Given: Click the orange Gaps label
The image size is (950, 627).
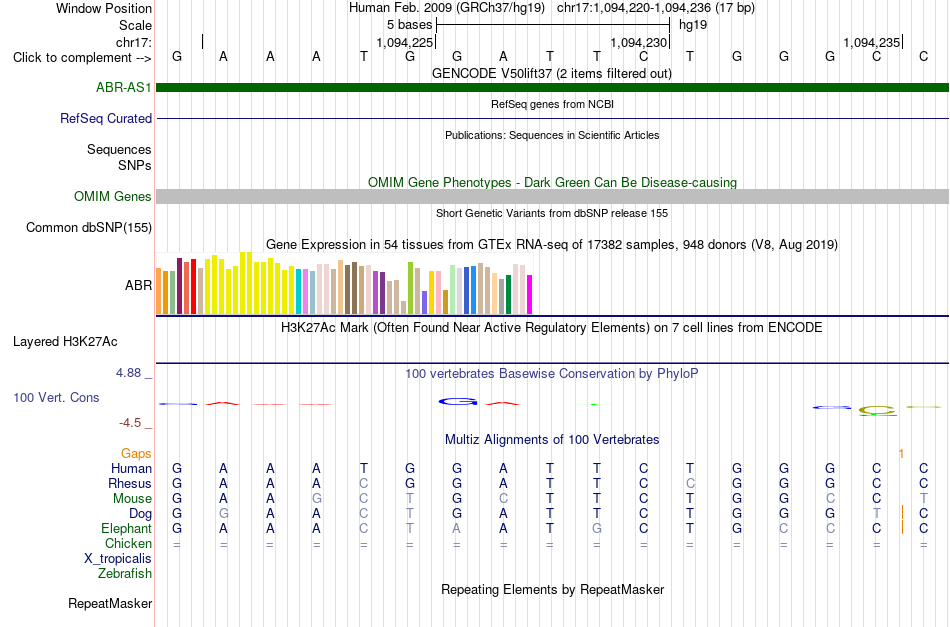Looking at the screenshot, I should (x=136, y=453).
